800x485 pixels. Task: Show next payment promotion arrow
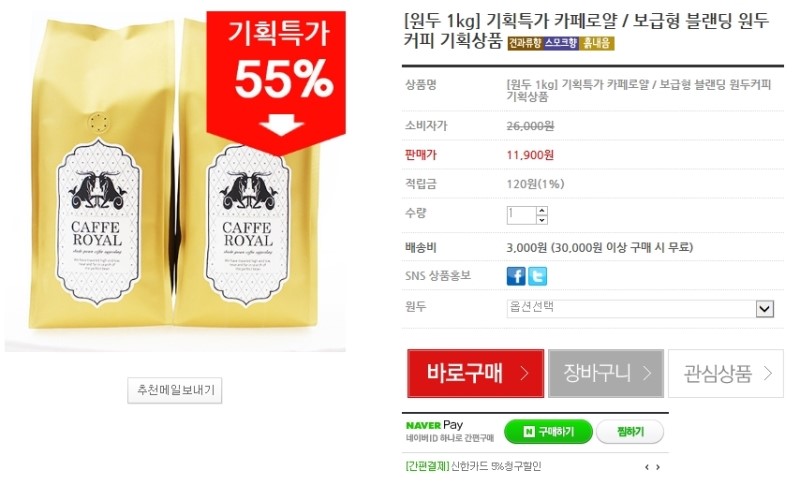(x=658, y=467)
